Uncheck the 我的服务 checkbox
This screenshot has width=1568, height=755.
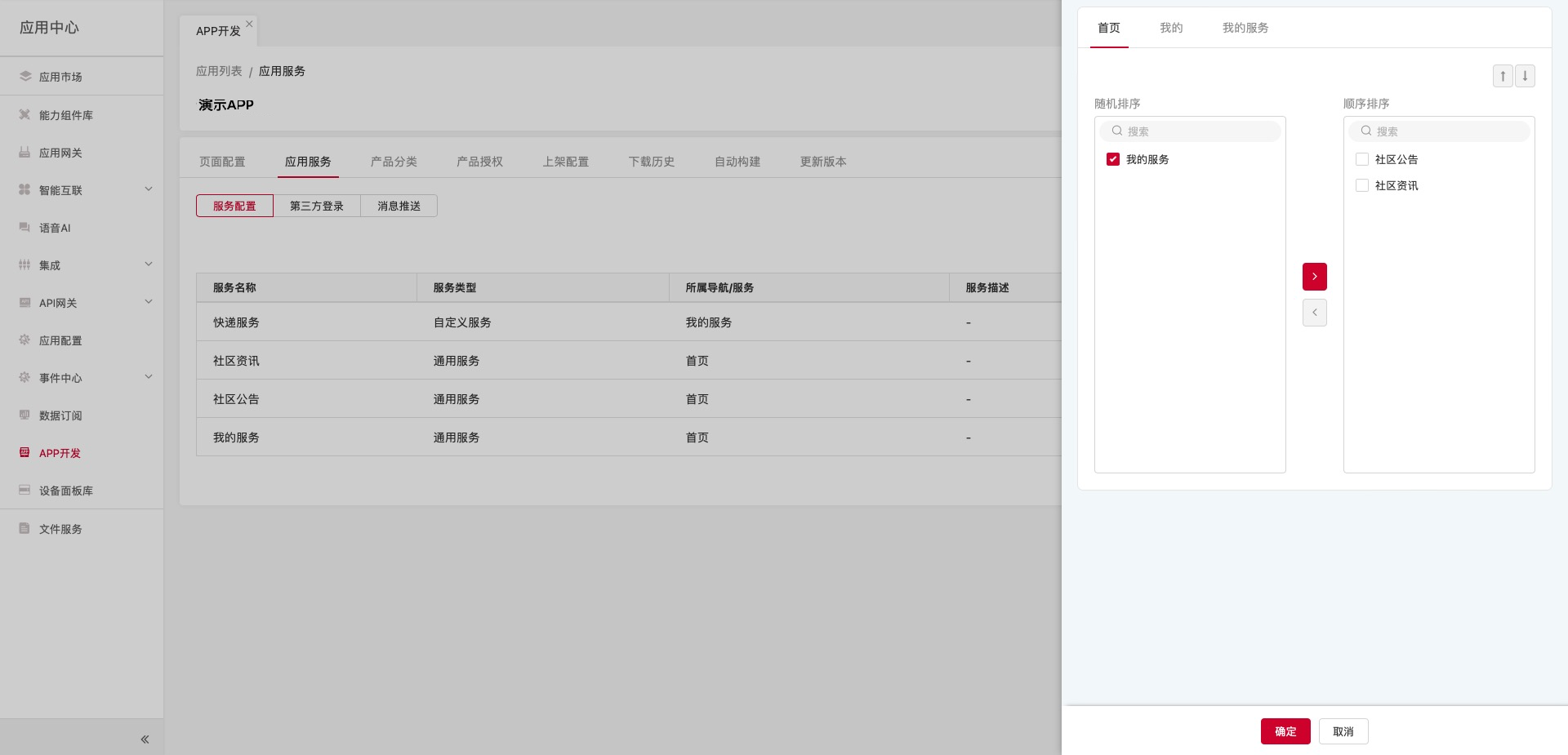click(x=1112, y=159)
